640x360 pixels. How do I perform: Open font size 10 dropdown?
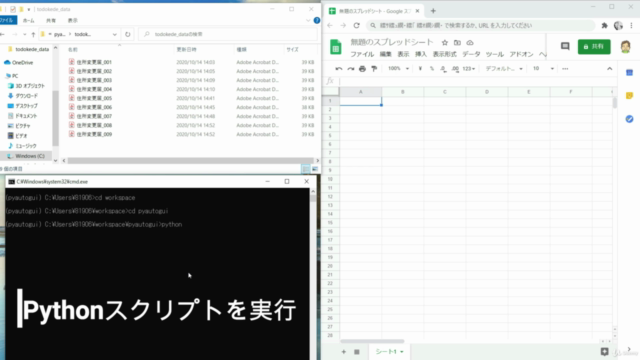click(x=543, y=69)
